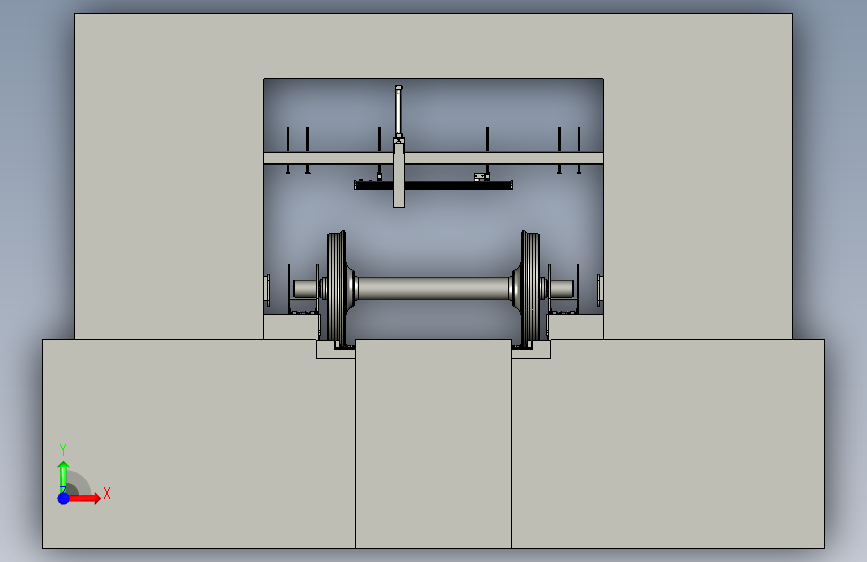Select the long horizontal crossbeam above the wheelset

[434, 158]
